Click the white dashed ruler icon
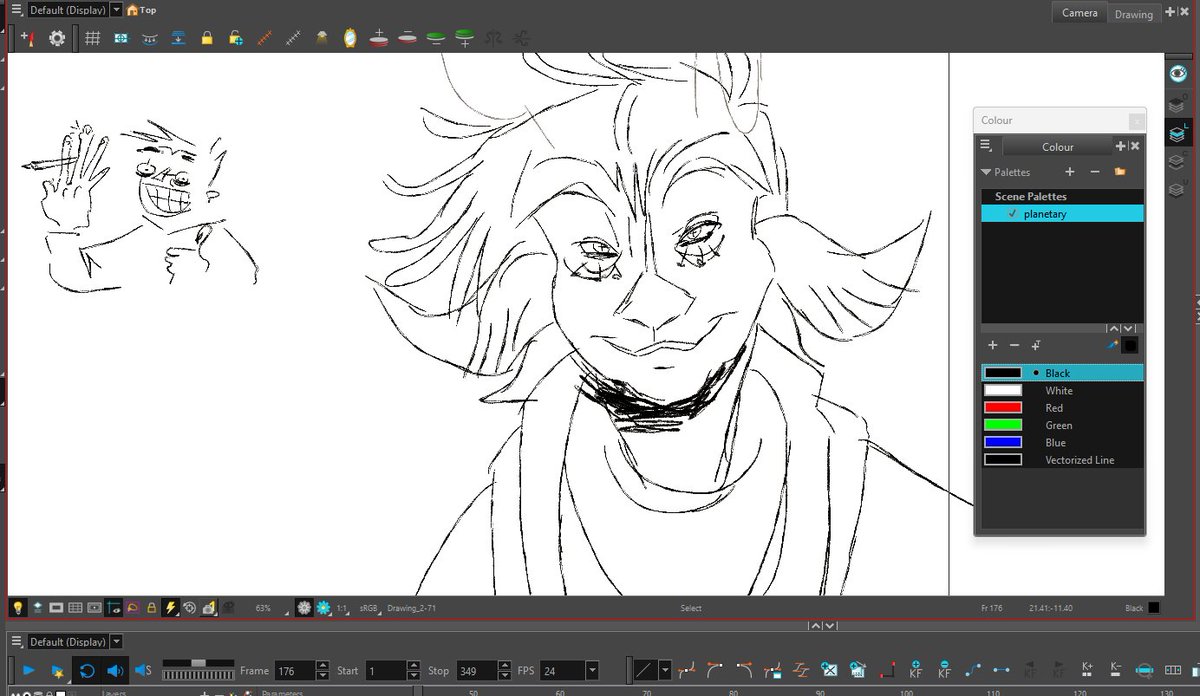The width and height of the screenshot is (1200, 696). click(293, 38)
